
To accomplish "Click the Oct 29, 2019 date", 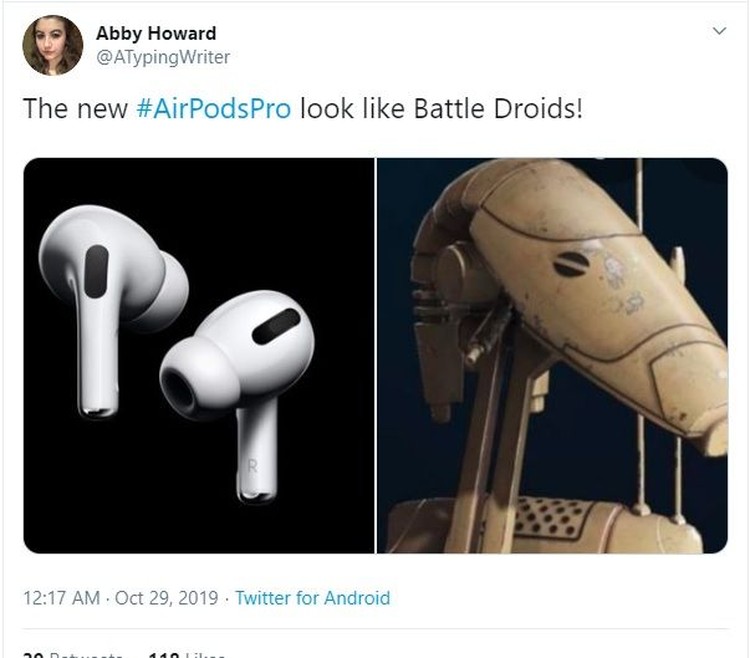I will 166,598.
